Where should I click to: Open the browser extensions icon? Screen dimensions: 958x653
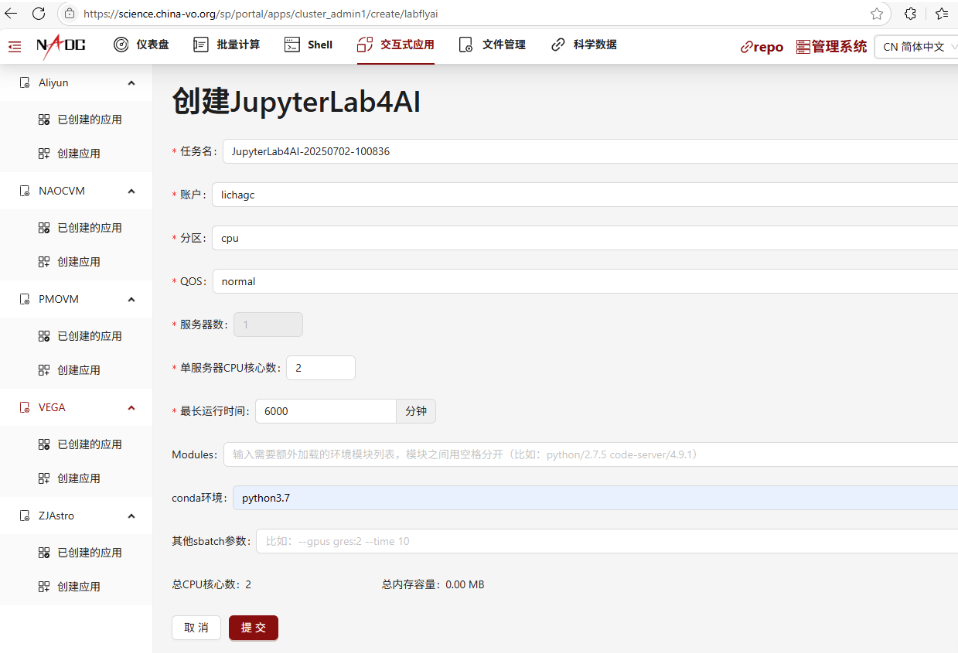(910, 13)
